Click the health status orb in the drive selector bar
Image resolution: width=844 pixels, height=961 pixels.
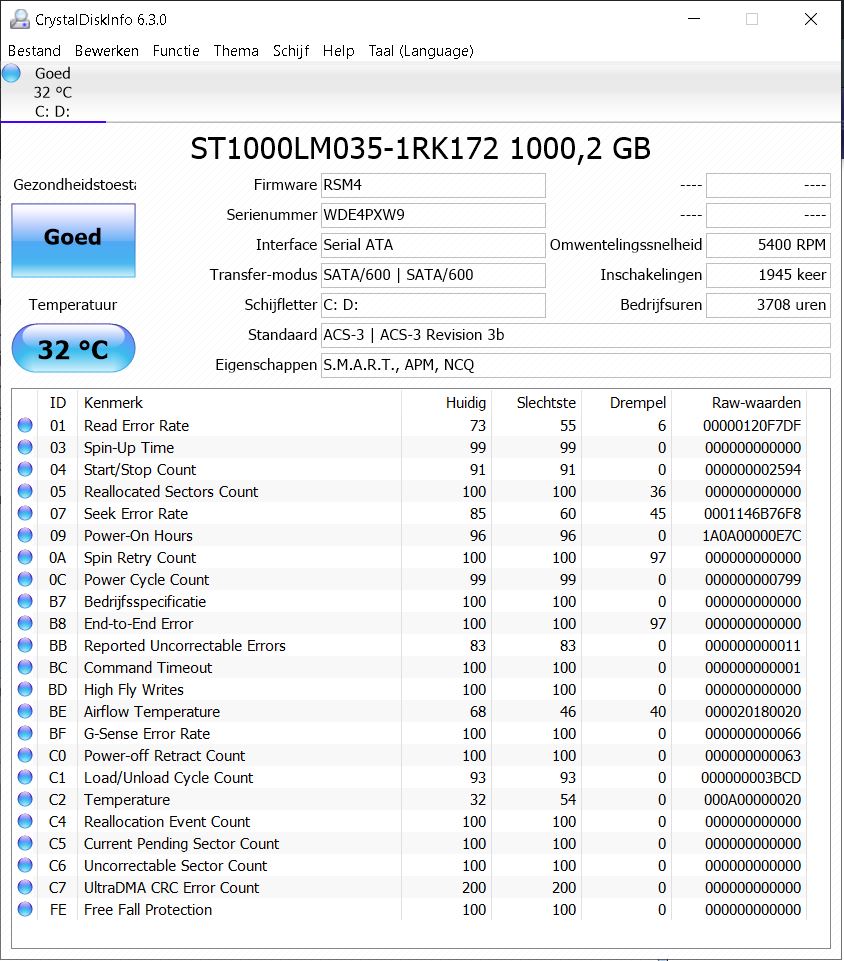tap(12, 72)
